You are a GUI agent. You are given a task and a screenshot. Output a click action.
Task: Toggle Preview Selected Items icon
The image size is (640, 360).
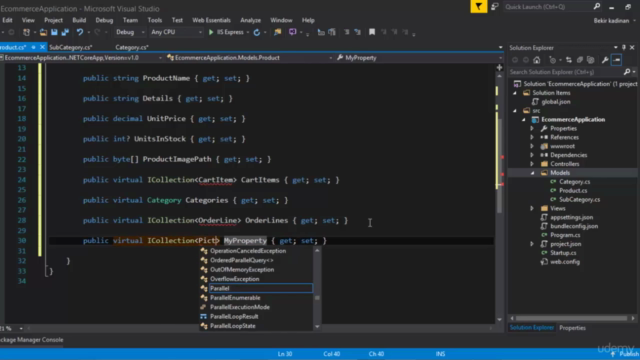[617, 60]
